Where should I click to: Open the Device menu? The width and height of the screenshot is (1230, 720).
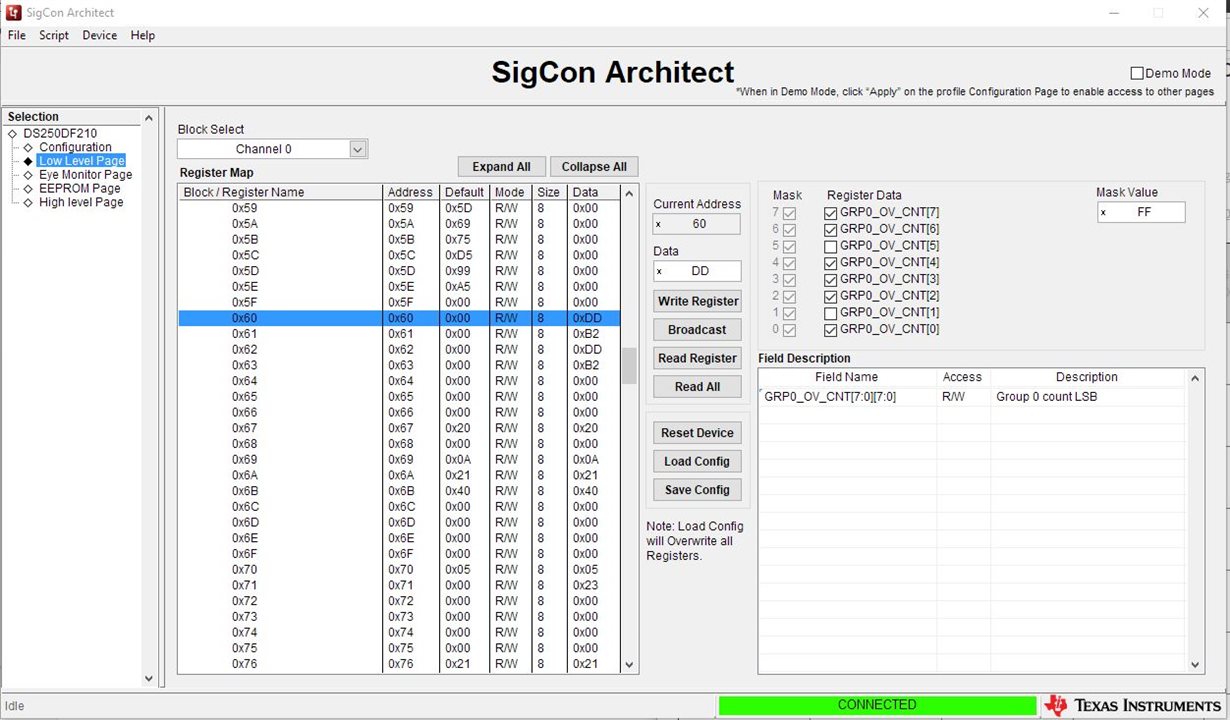[x=99, y=35]
